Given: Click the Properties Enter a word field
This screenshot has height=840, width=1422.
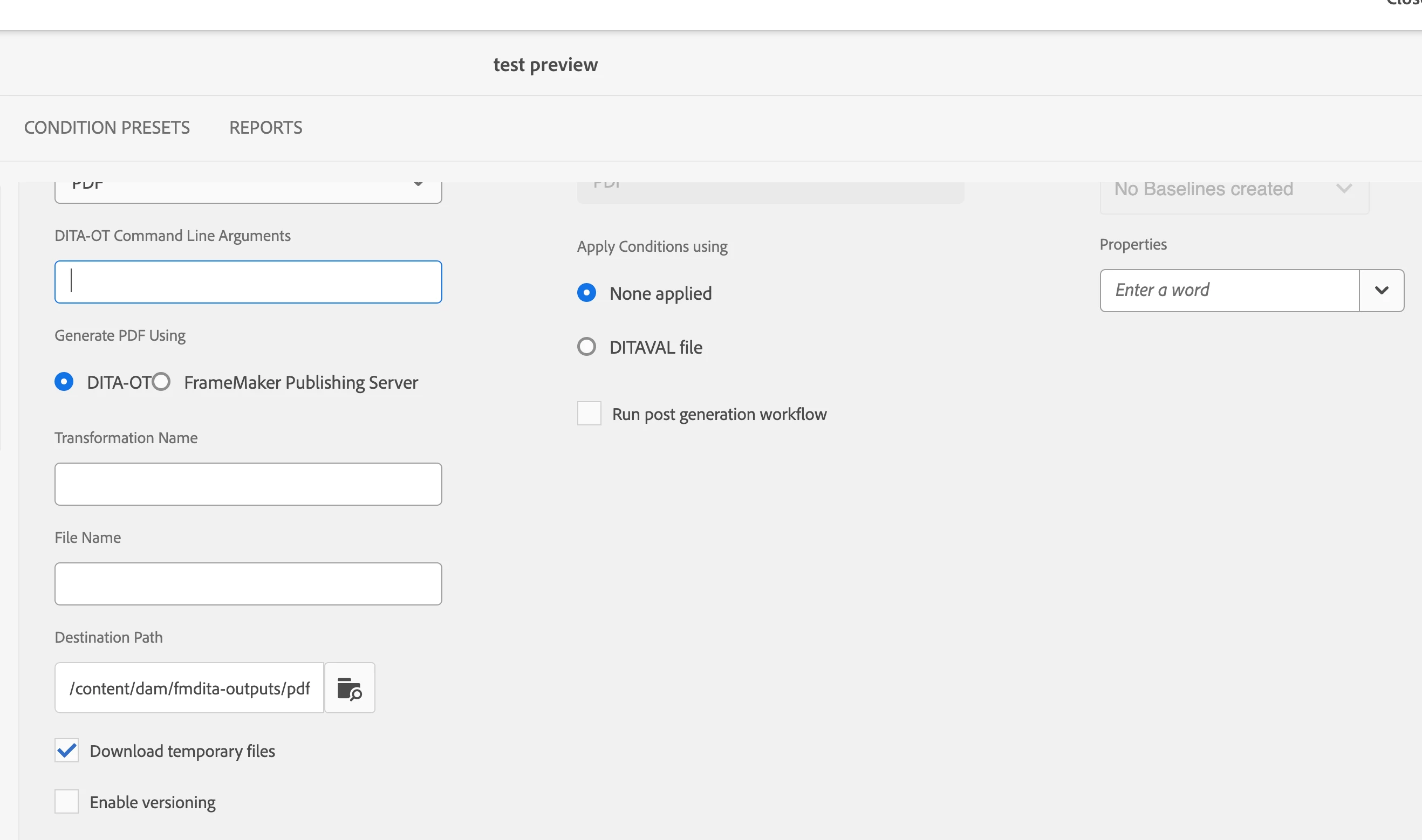Looking at the screenshot, I should (x=1229, y=291).
